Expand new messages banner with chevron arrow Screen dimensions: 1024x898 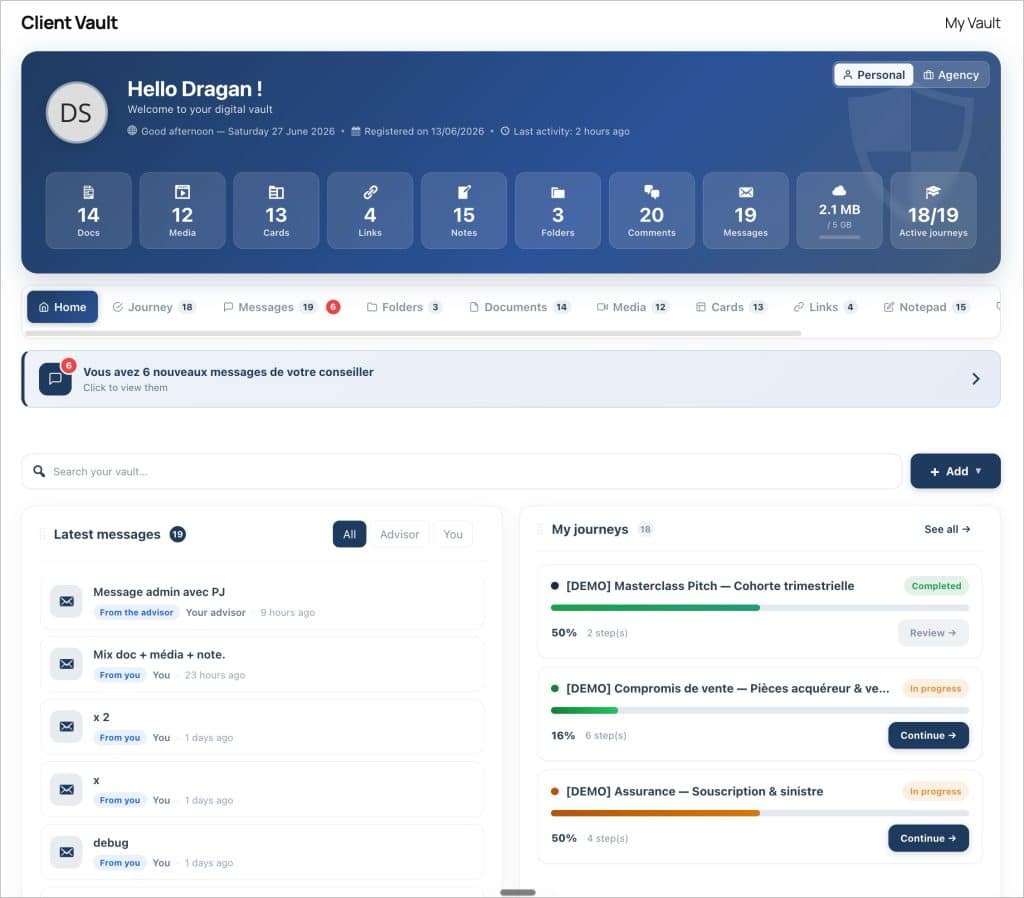(x=976, y=379)
